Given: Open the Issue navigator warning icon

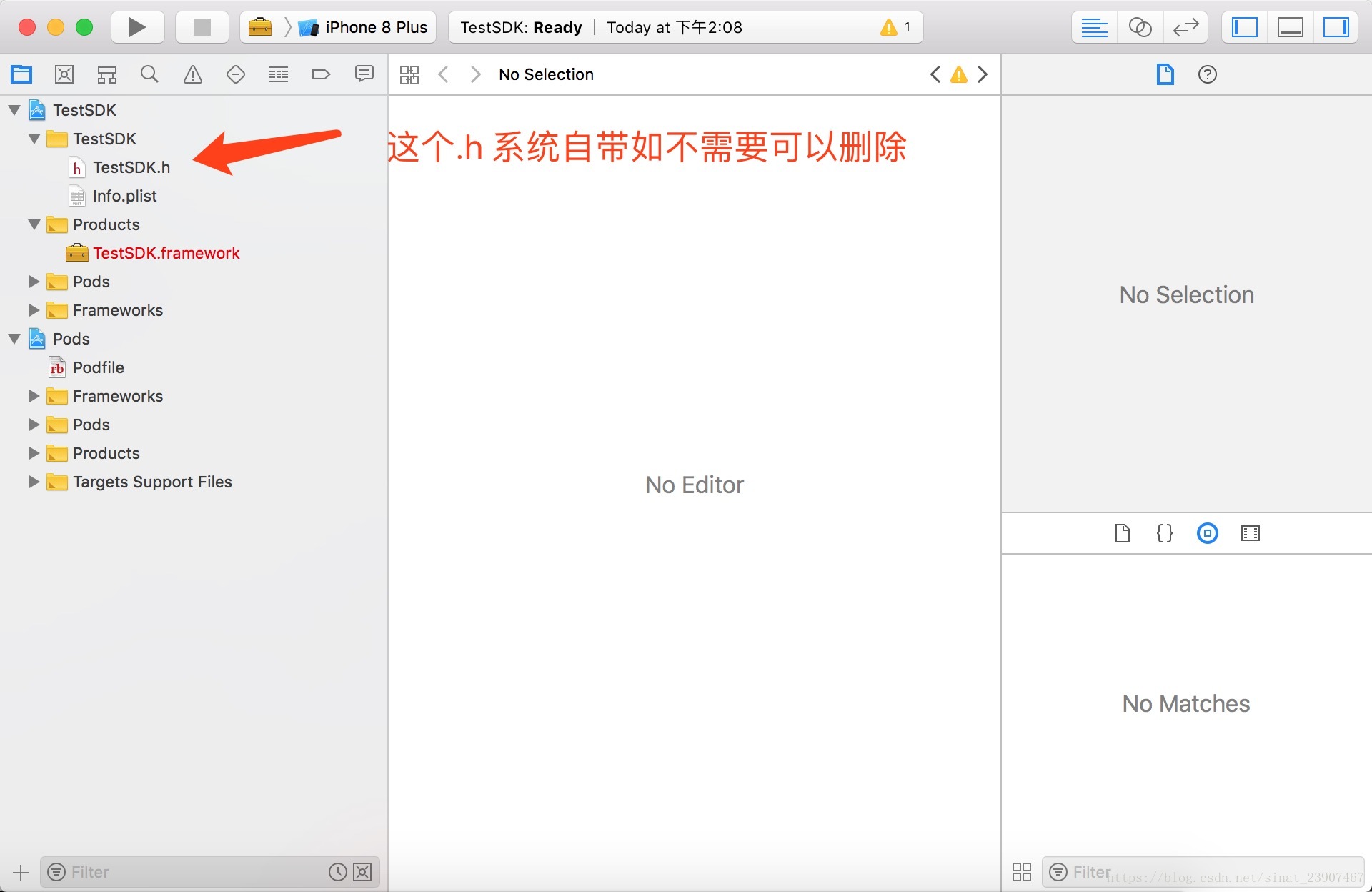Looking at the screenshot, I should [193, 74].
